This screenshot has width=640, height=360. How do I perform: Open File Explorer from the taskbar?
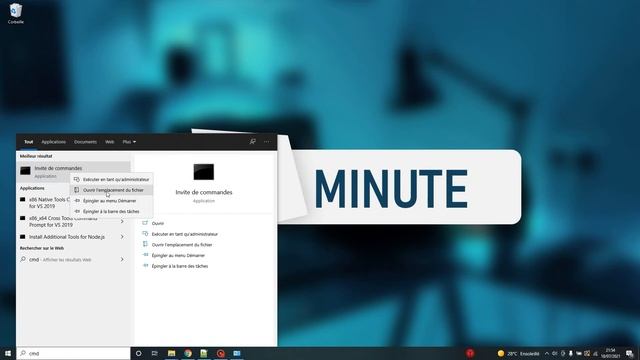click(171, 353)
